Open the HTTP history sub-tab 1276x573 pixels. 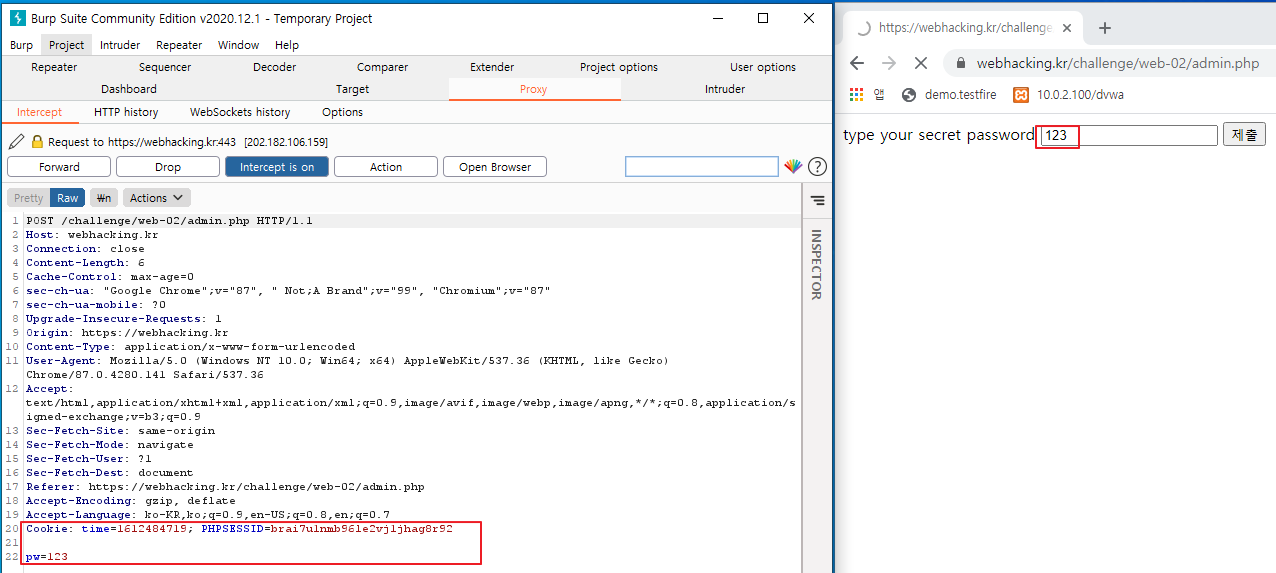[x=126, y=112]
